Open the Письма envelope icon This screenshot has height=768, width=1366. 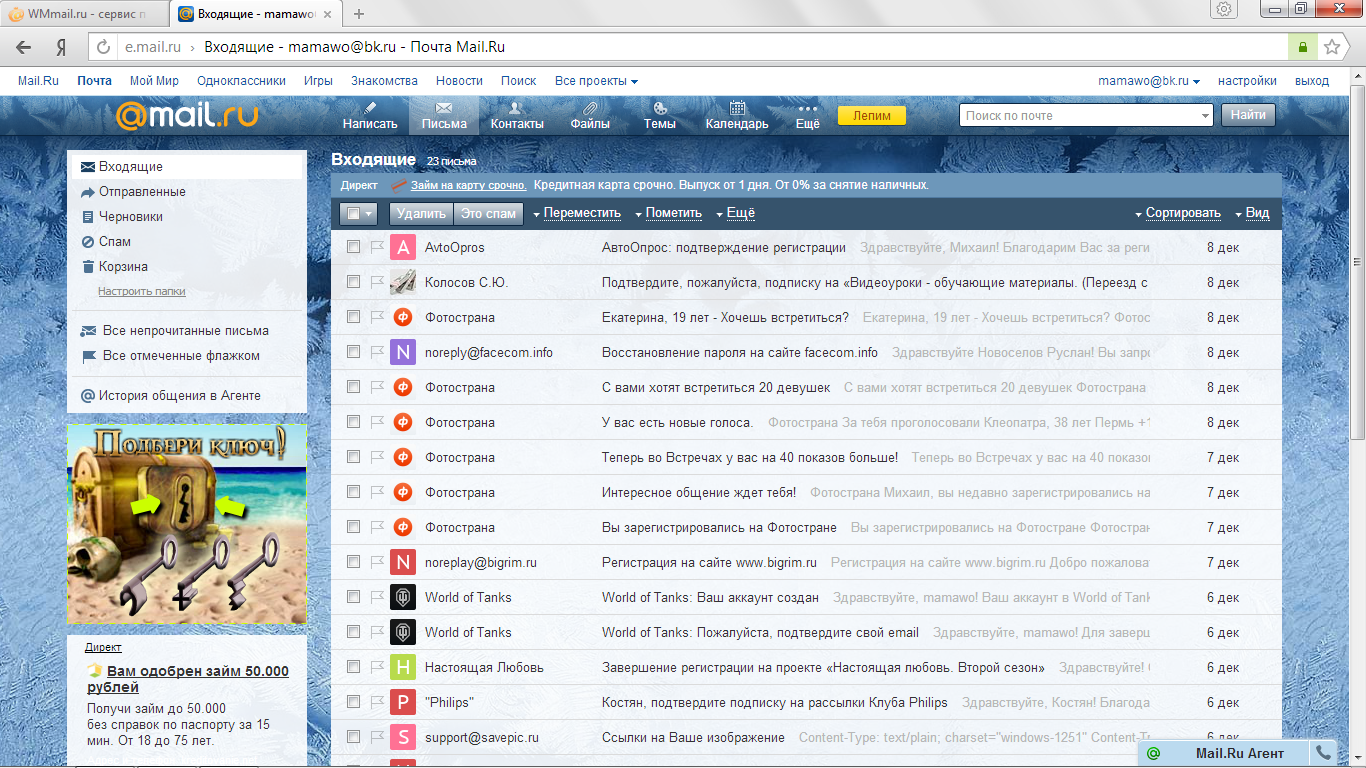tap(444, 107)
